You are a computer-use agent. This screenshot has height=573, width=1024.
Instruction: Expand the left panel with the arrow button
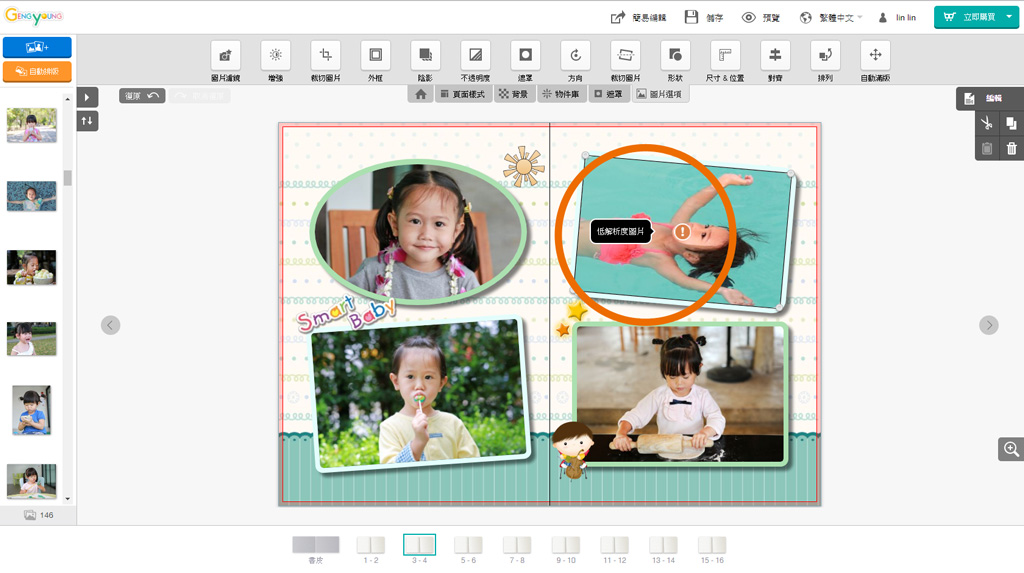(87, 97)
